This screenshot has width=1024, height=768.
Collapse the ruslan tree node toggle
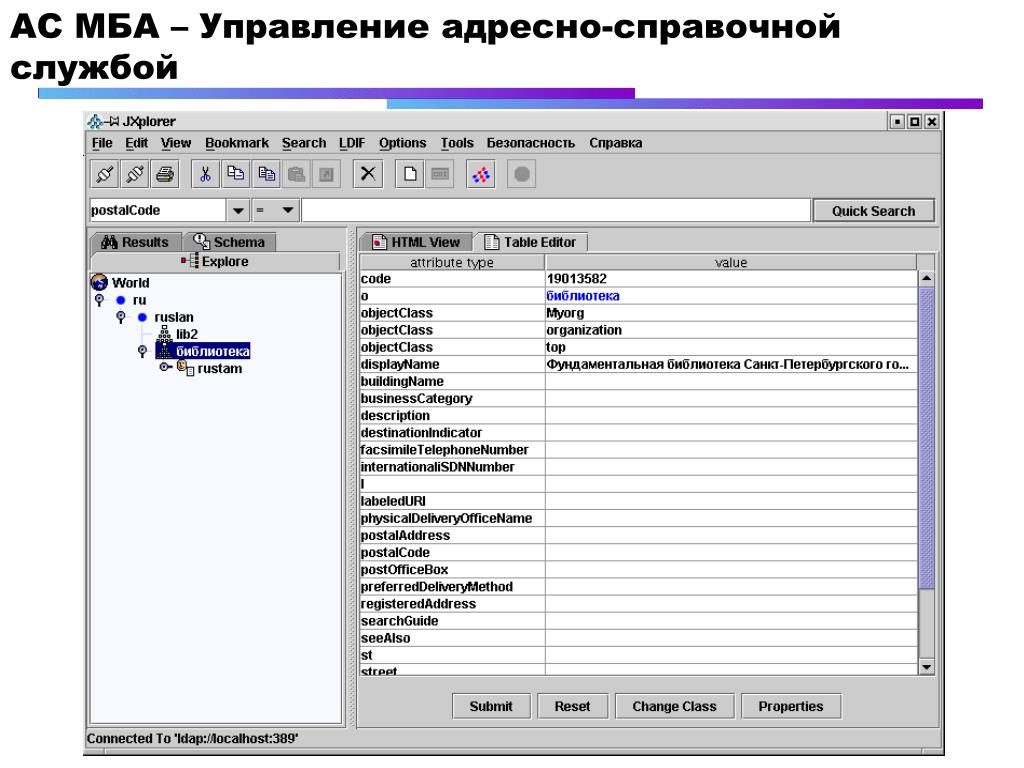click(x=121, y=317)
